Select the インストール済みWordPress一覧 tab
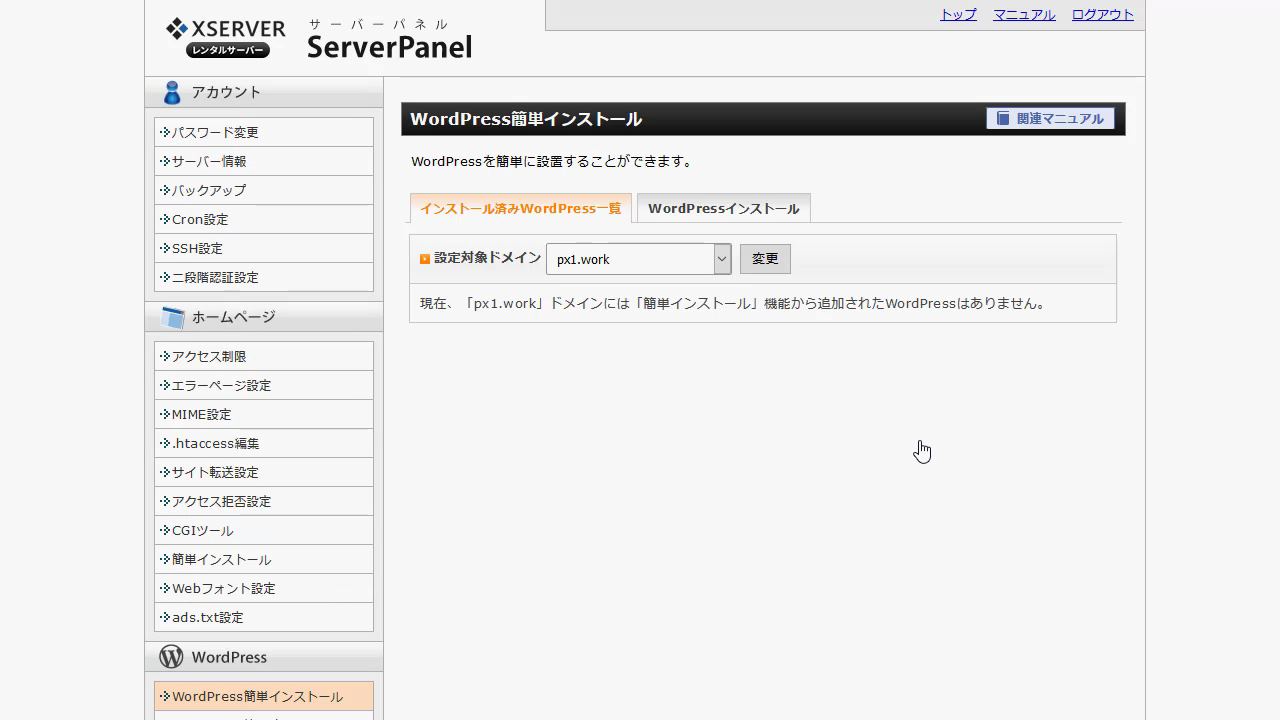Screen dimensions: 1280x720 [x=520, y=208]
